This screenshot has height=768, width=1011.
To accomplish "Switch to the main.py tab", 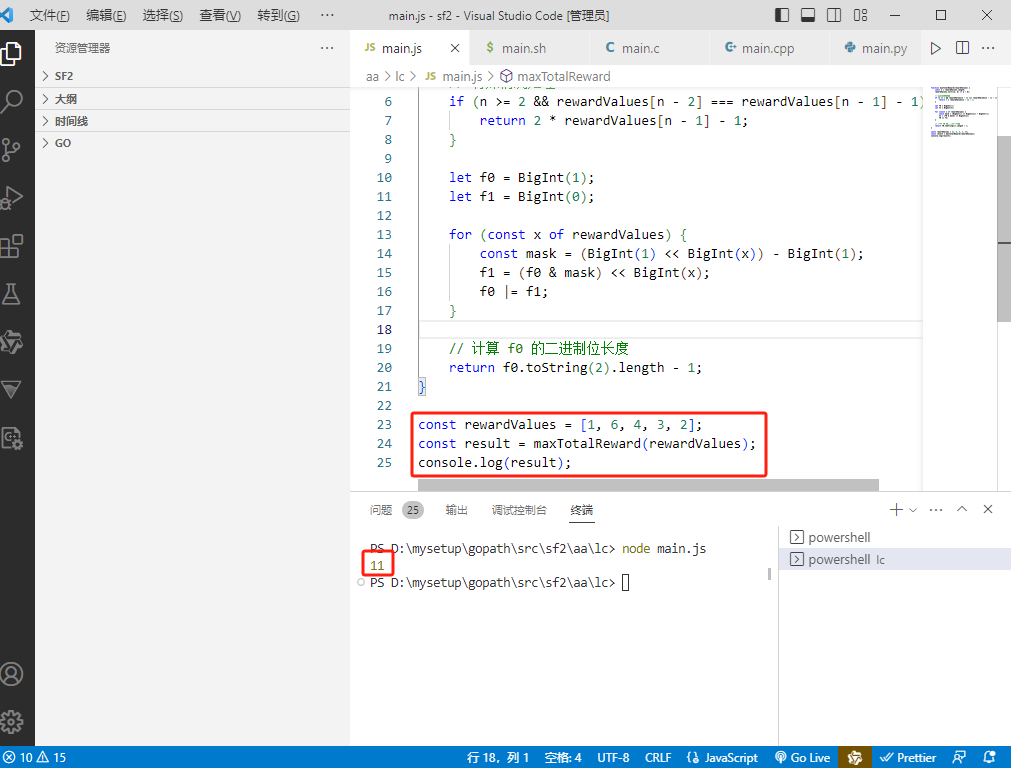I will [x=876, y=48].
